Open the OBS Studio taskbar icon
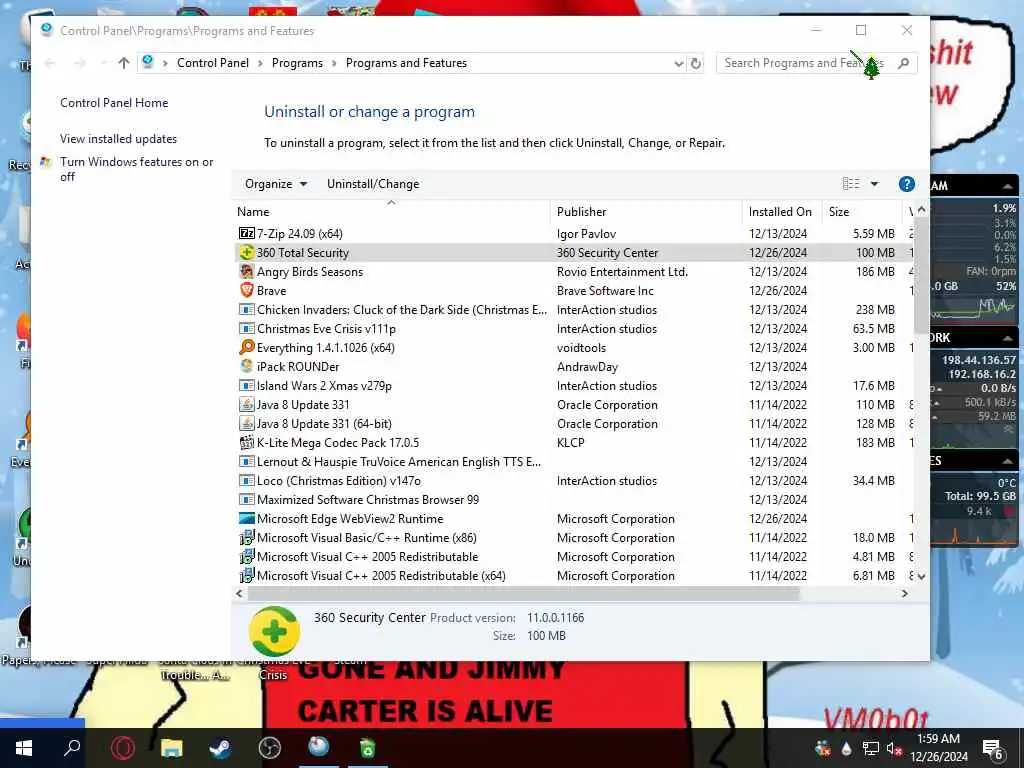 (269, 748)
